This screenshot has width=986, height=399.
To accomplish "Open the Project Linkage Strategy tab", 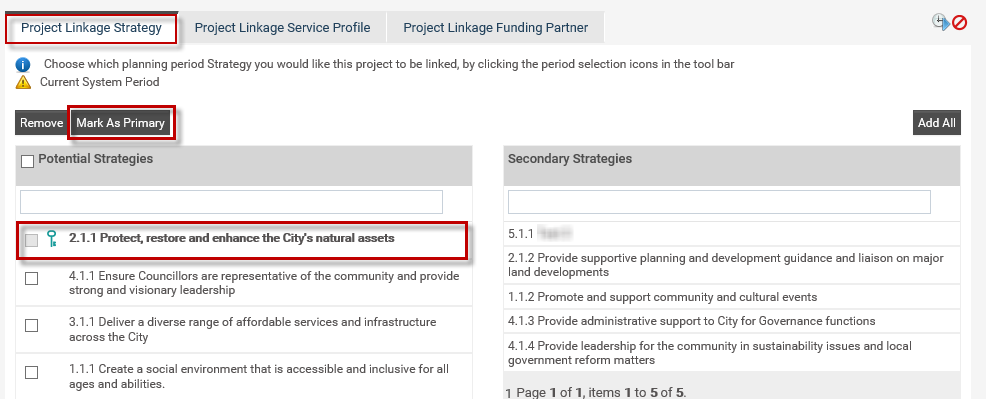I will point(91,28).
